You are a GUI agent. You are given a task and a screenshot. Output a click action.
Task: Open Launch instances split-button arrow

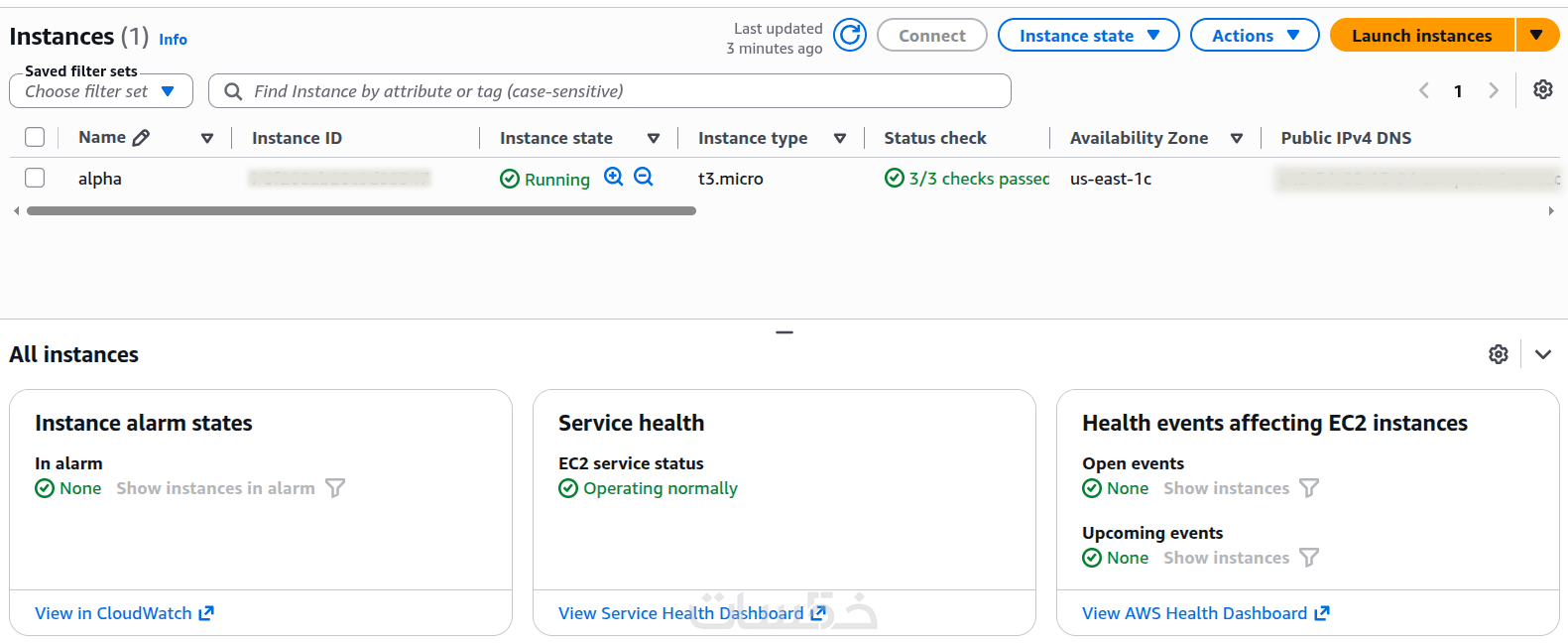coord(1537,35)
